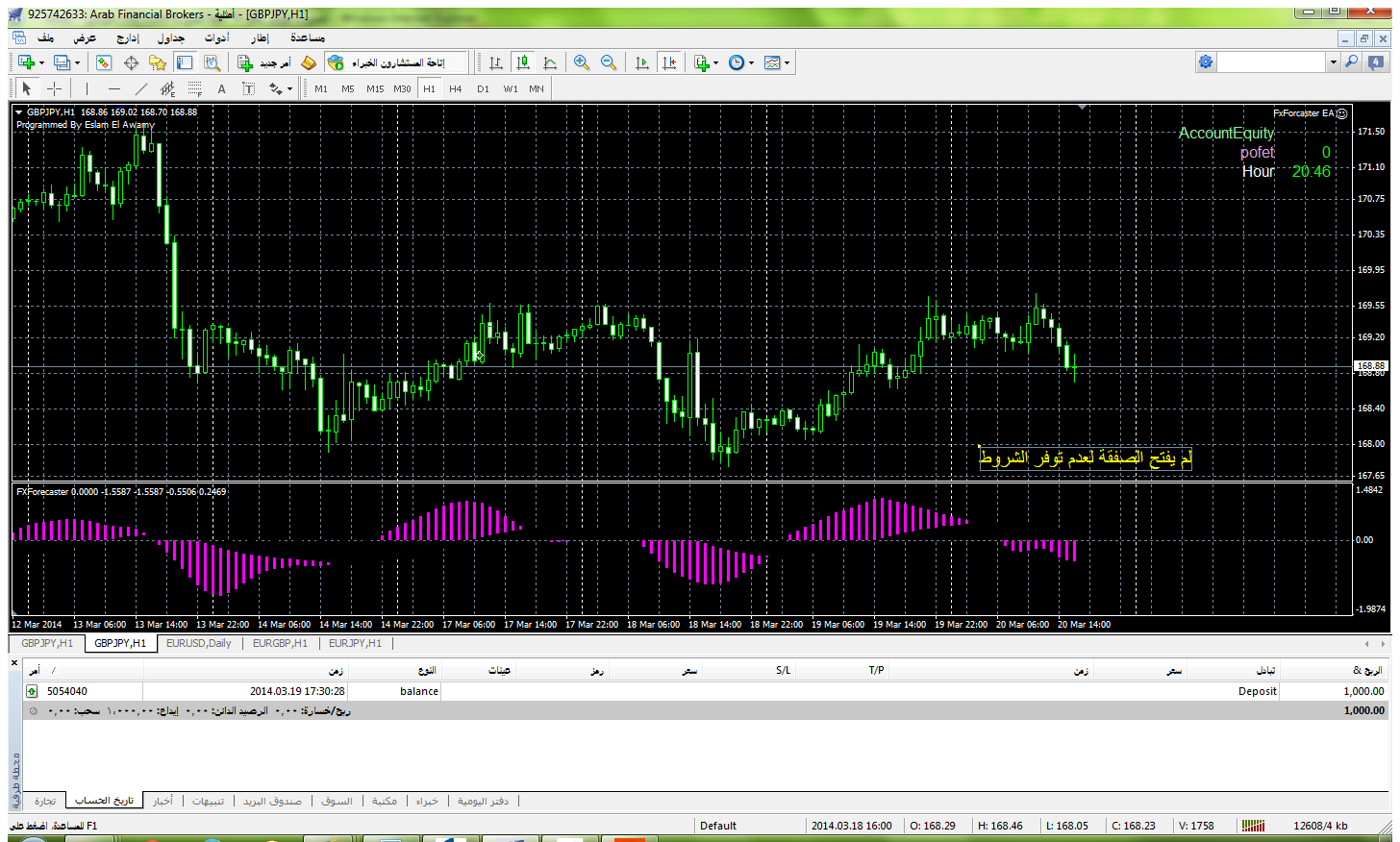Click the New Chart icon
This screenshot has width=1400, height=842.
(x=26, y=62)
